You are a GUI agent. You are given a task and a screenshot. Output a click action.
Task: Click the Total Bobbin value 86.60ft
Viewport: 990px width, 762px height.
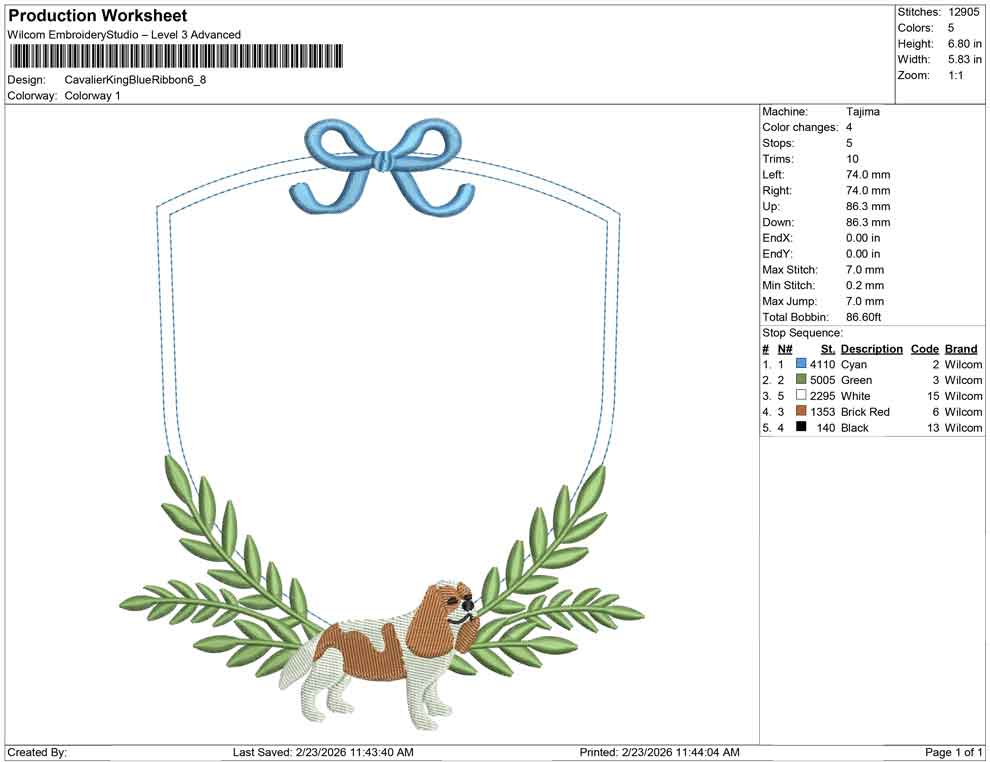point(864,317)
